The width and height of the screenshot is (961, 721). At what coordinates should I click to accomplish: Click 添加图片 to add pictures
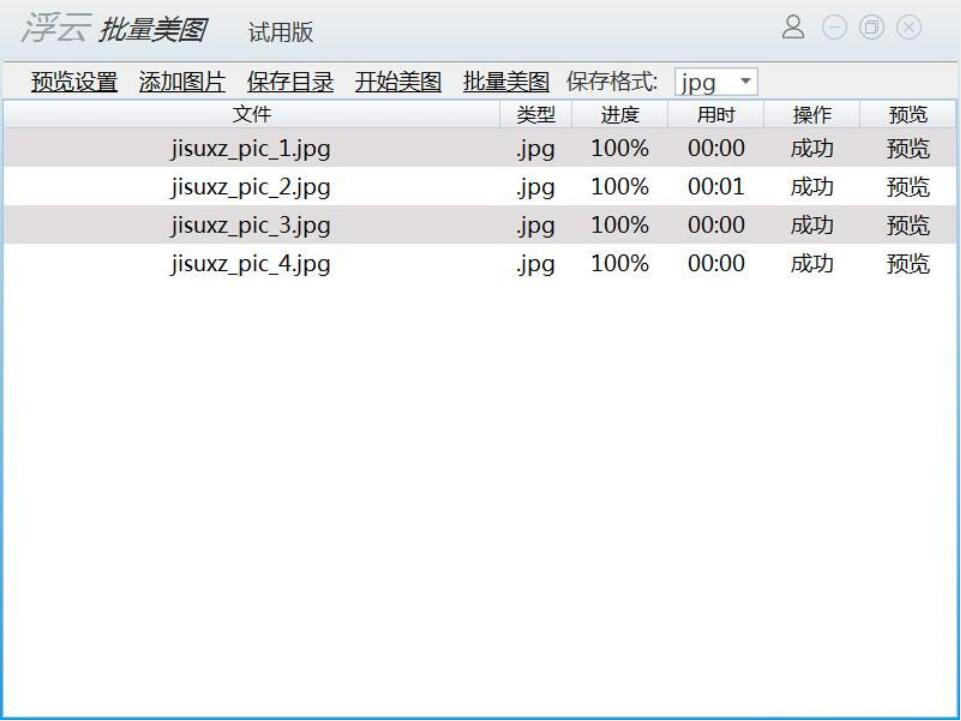click(182, 82)
